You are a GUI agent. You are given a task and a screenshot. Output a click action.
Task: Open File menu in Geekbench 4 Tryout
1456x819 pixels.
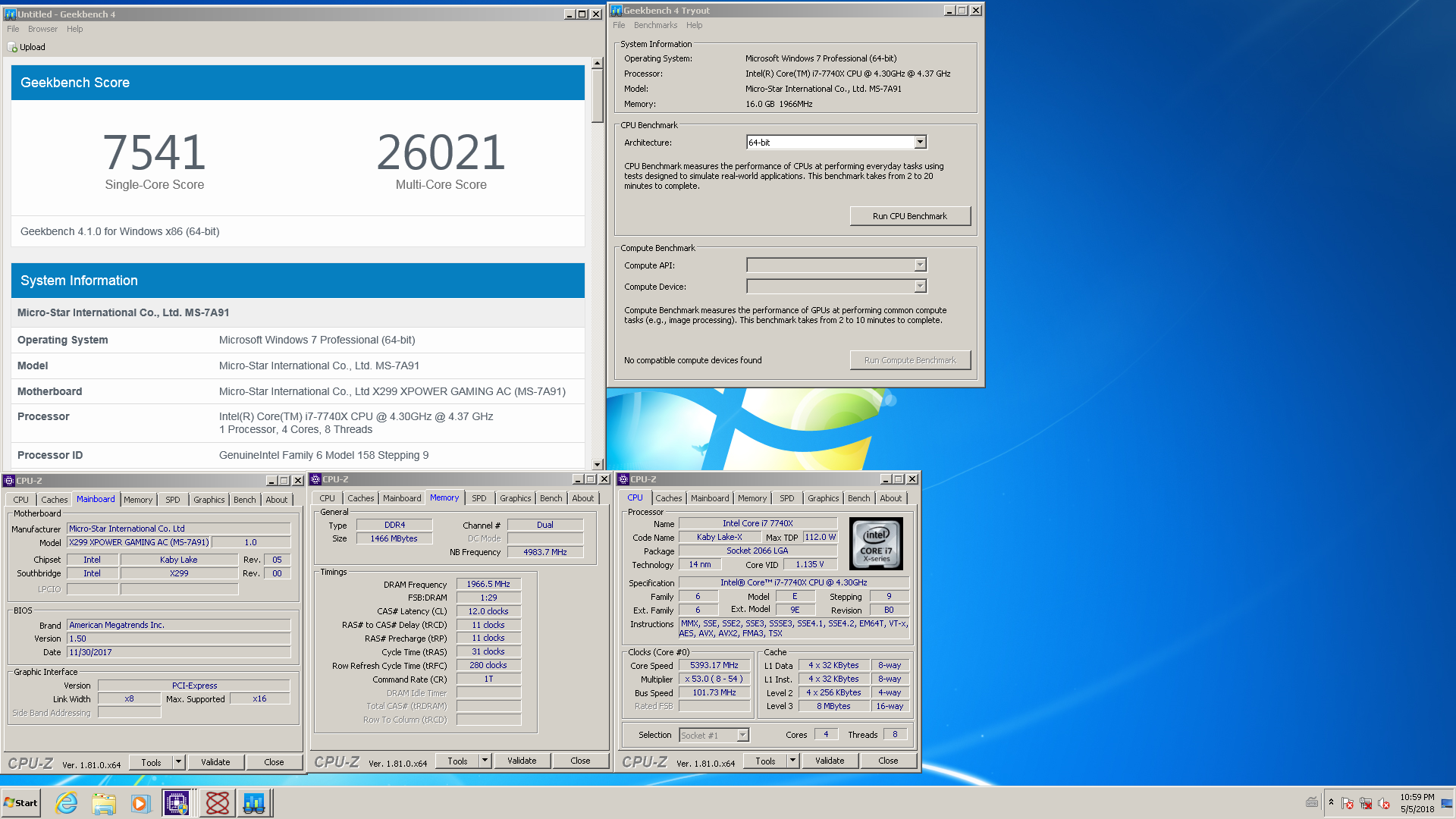tap(619, 25)
